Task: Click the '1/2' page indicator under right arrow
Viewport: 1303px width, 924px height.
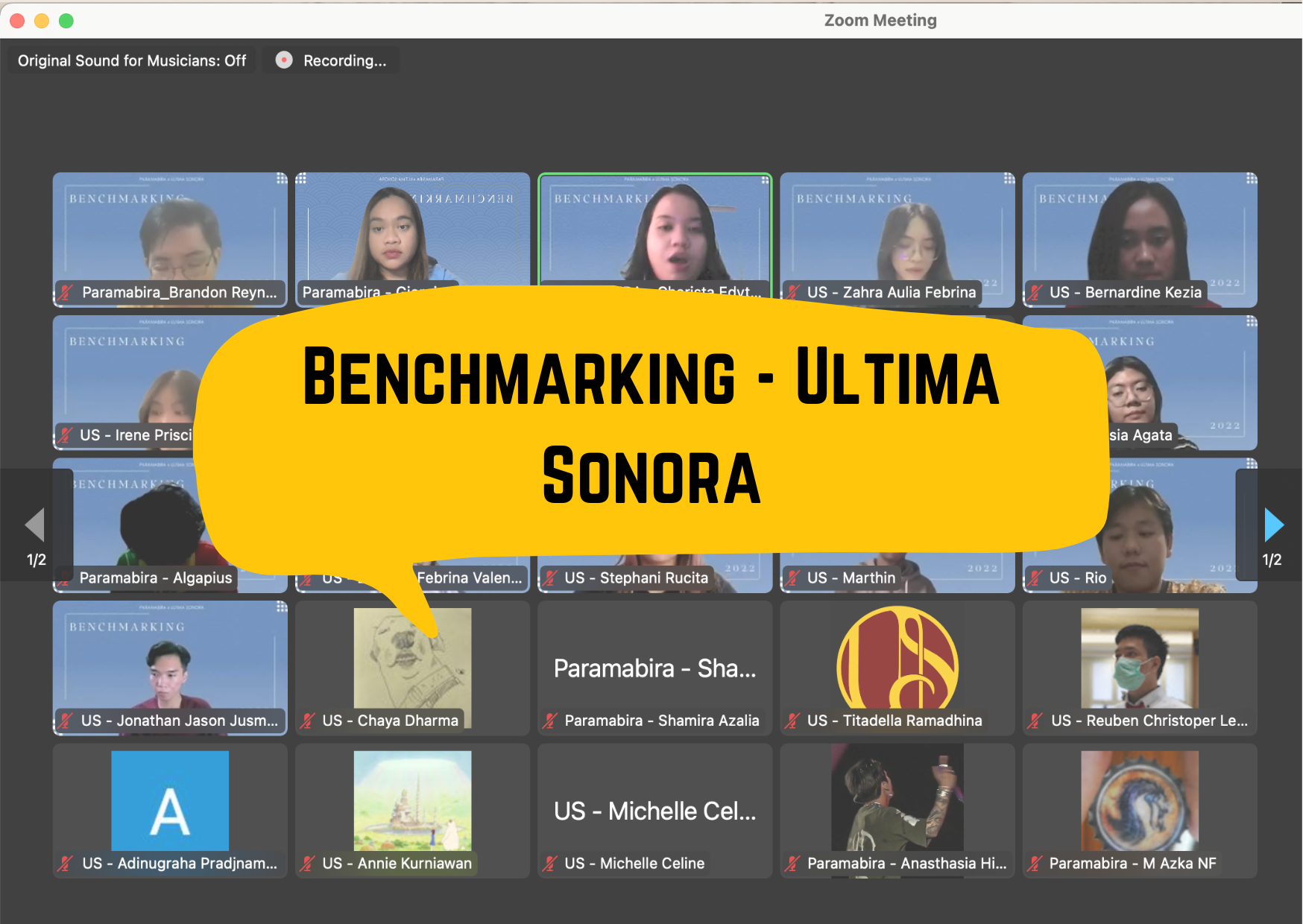Action: pyautogui.click(x=1272, y=560)
